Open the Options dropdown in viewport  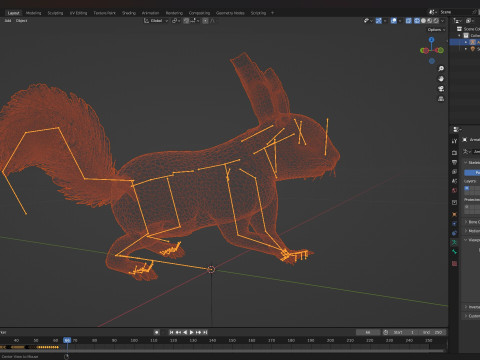pos(436,30)
